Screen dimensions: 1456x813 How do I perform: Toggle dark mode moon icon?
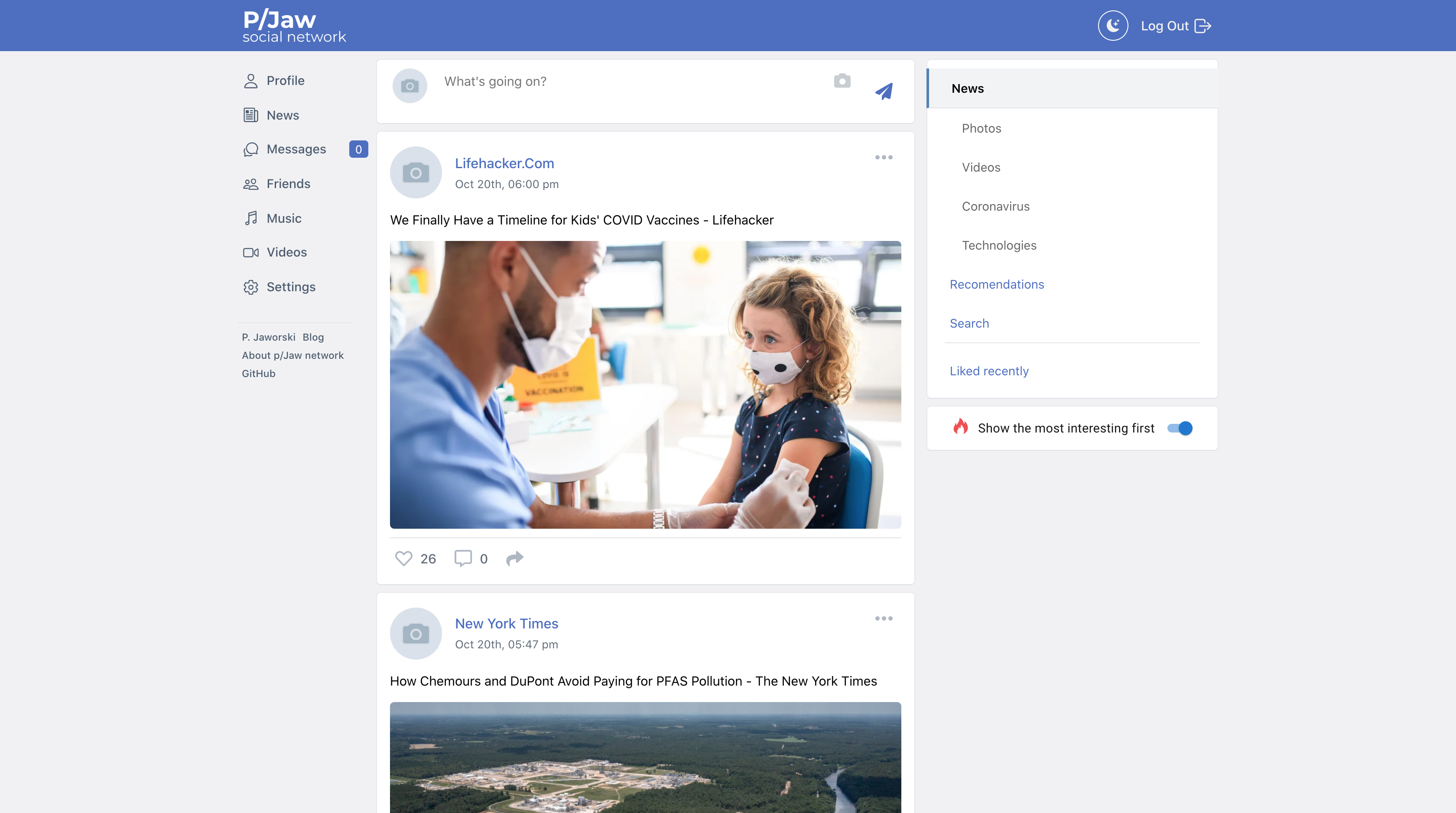point(1113,26)
